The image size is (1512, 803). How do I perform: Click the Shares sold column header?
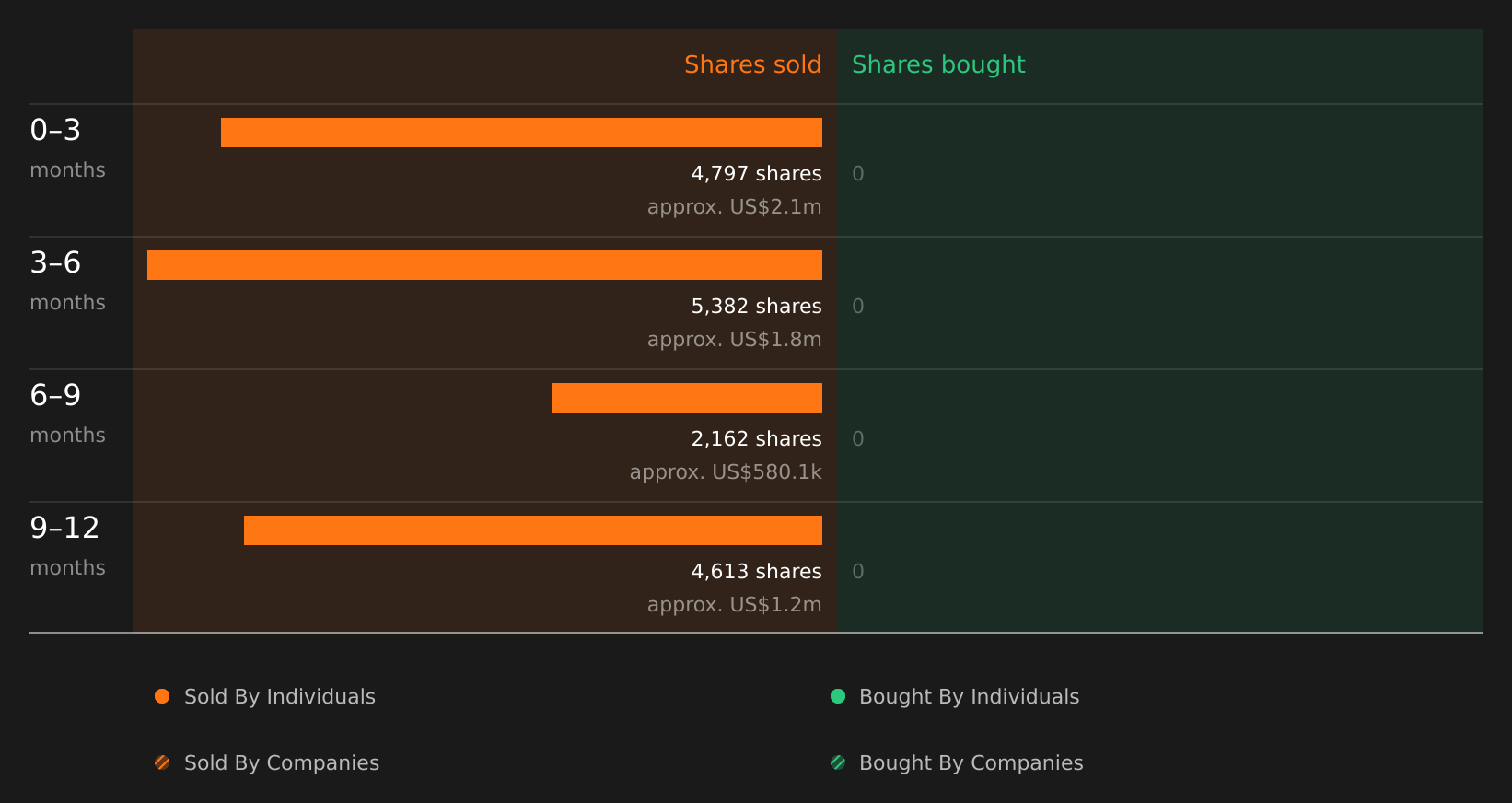point(753,64)
